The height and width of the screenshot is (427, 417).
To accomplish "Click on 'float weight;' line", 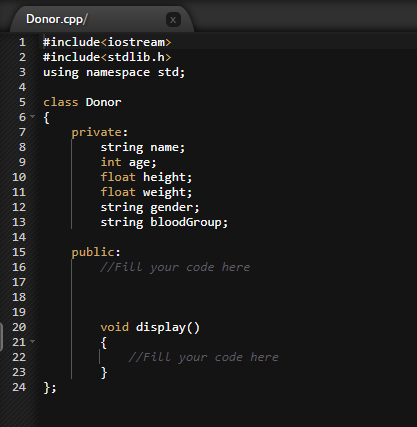I will coord(146,192).
